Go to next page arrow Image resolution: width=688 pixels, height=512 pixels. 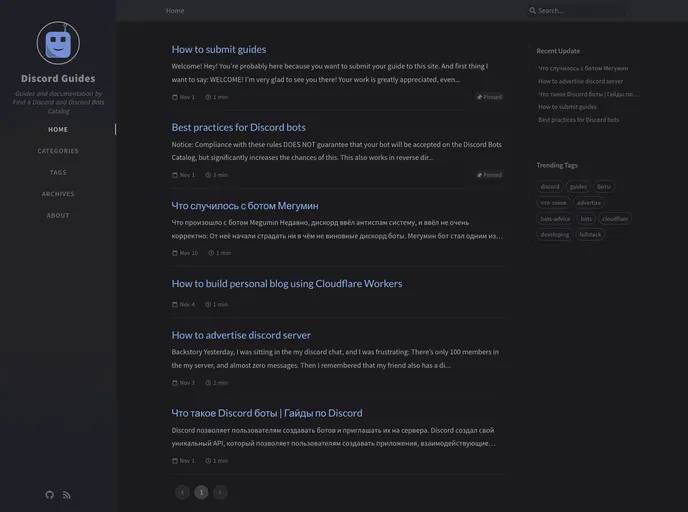tap(220, 492)
